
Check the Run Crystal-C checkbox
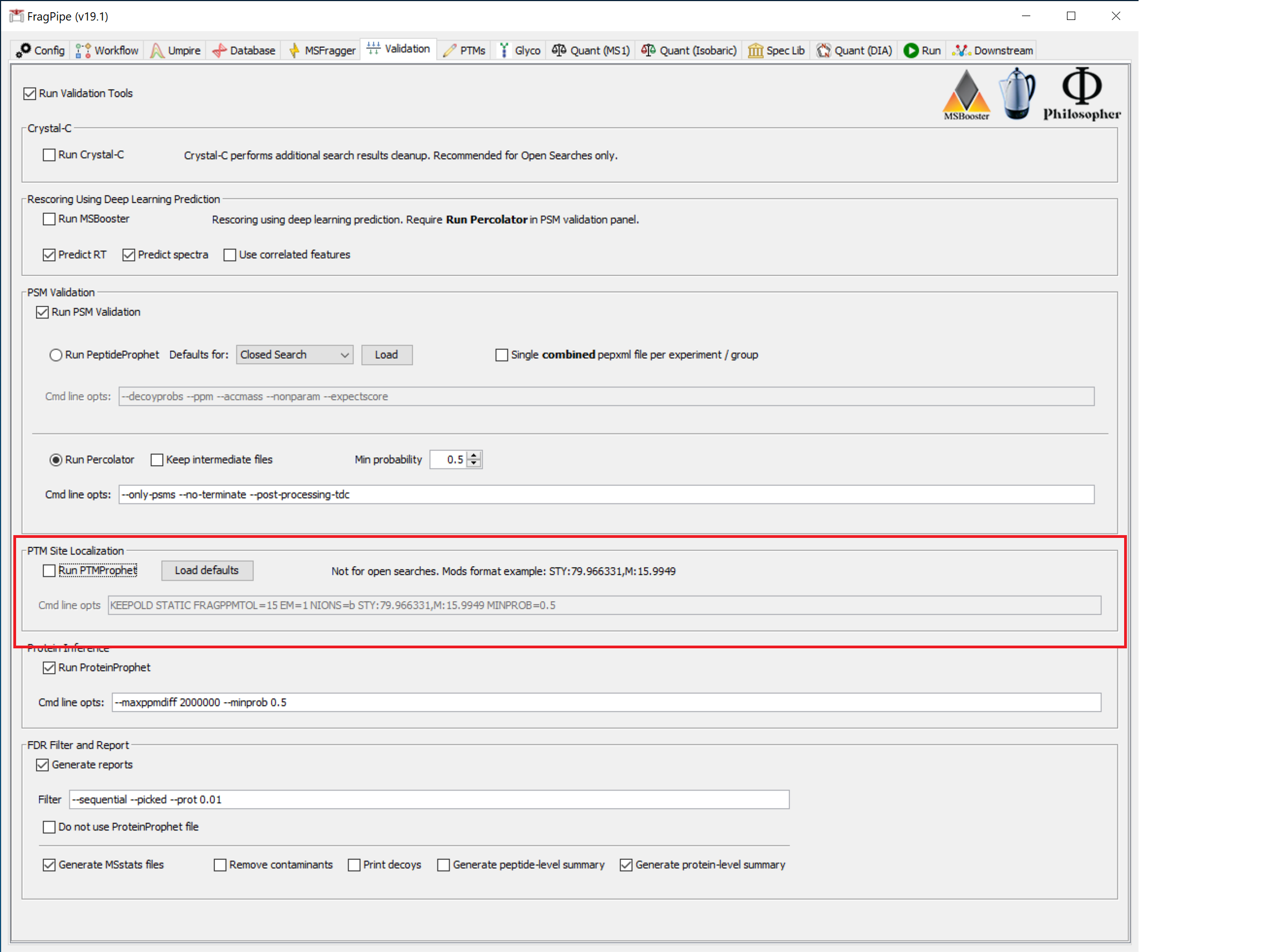pyautogui.click(x=49, y=155)
